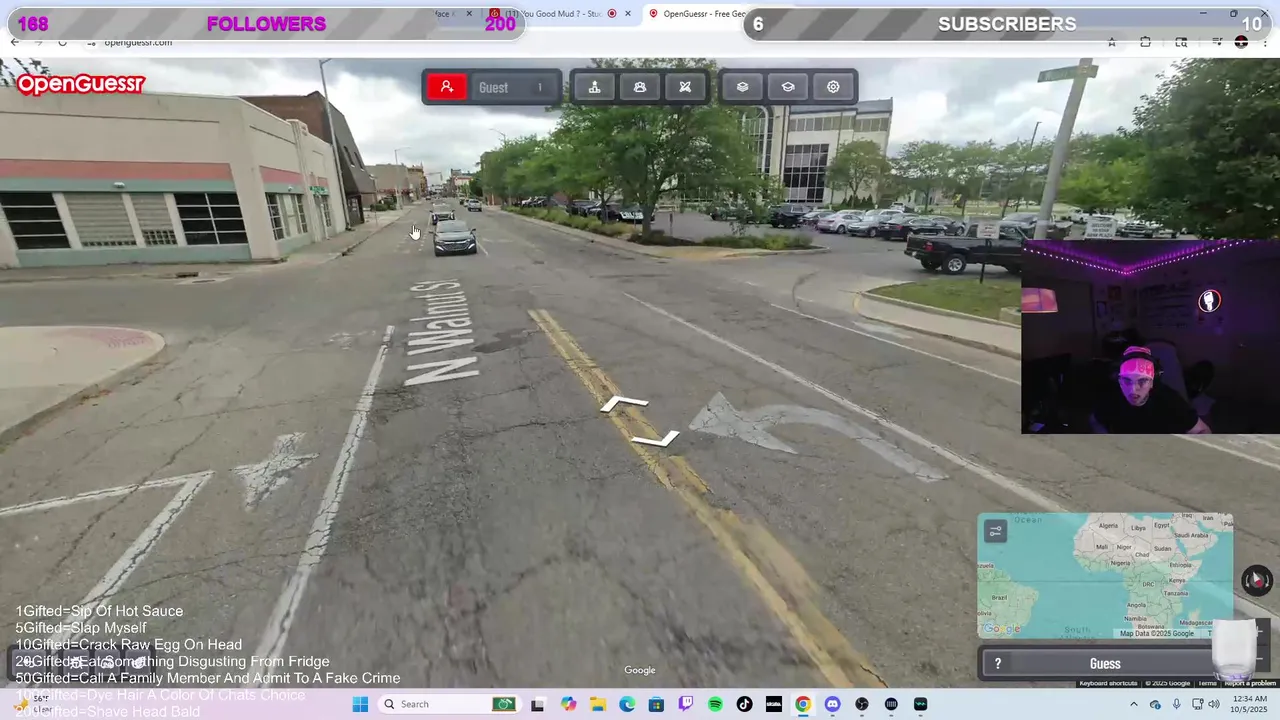This screenshot has height=720, width=1280.
Task: Open Task View on the taskbar
Action: click(538, 704)
